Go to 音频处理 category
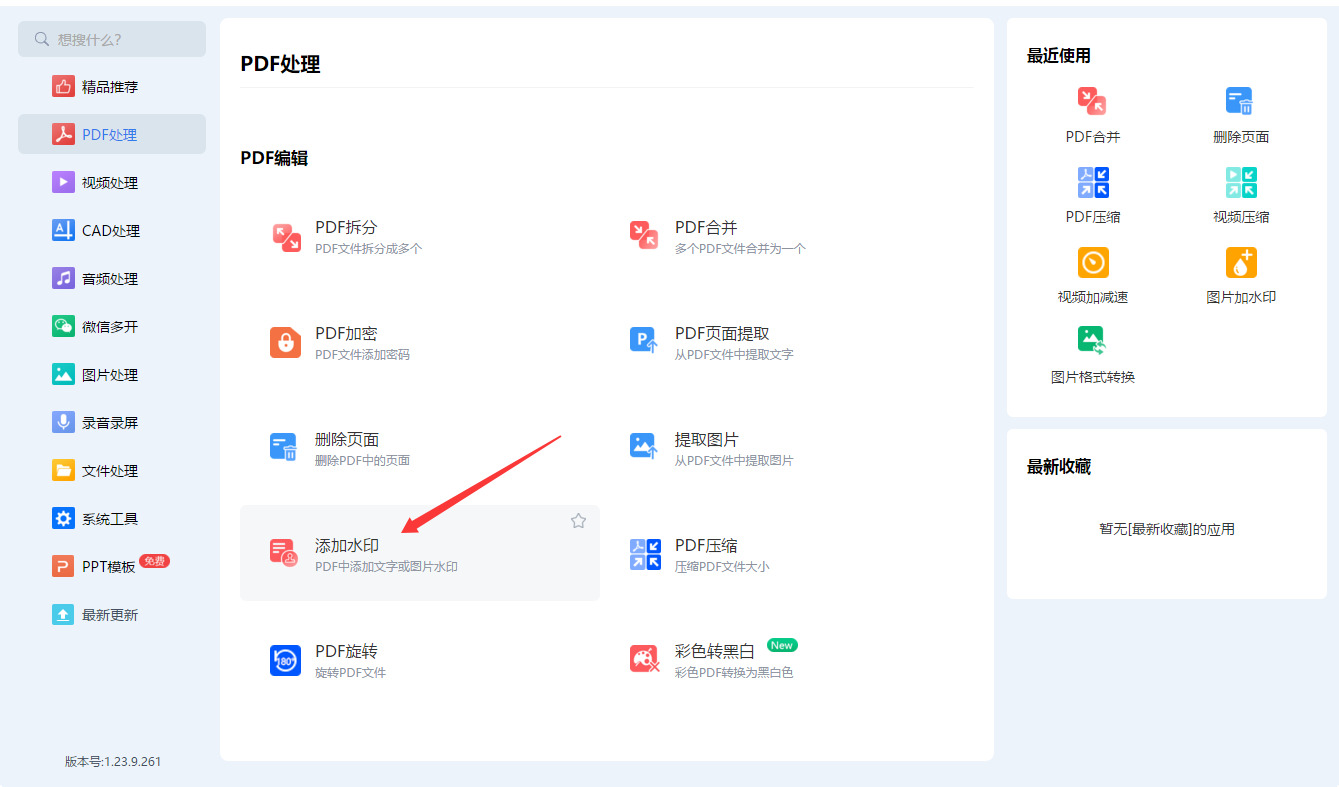The width and height of the screenshot is (1339, 787). coord(112,279)
